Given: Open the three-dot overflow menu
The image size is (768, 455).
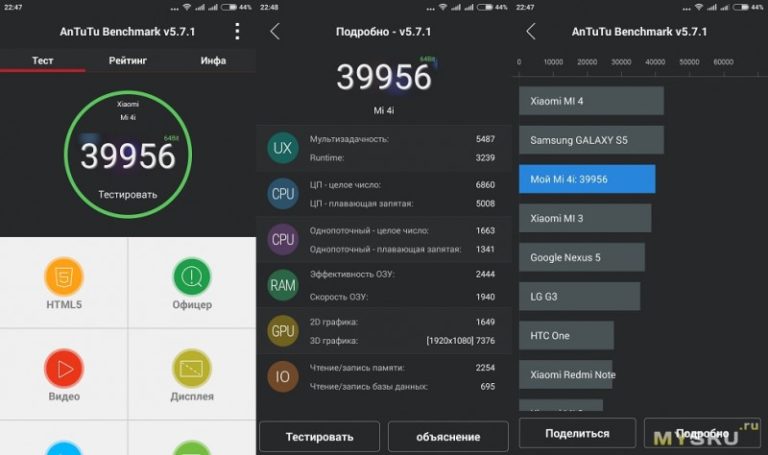Looking at the screenshot, I should point(237,31).
